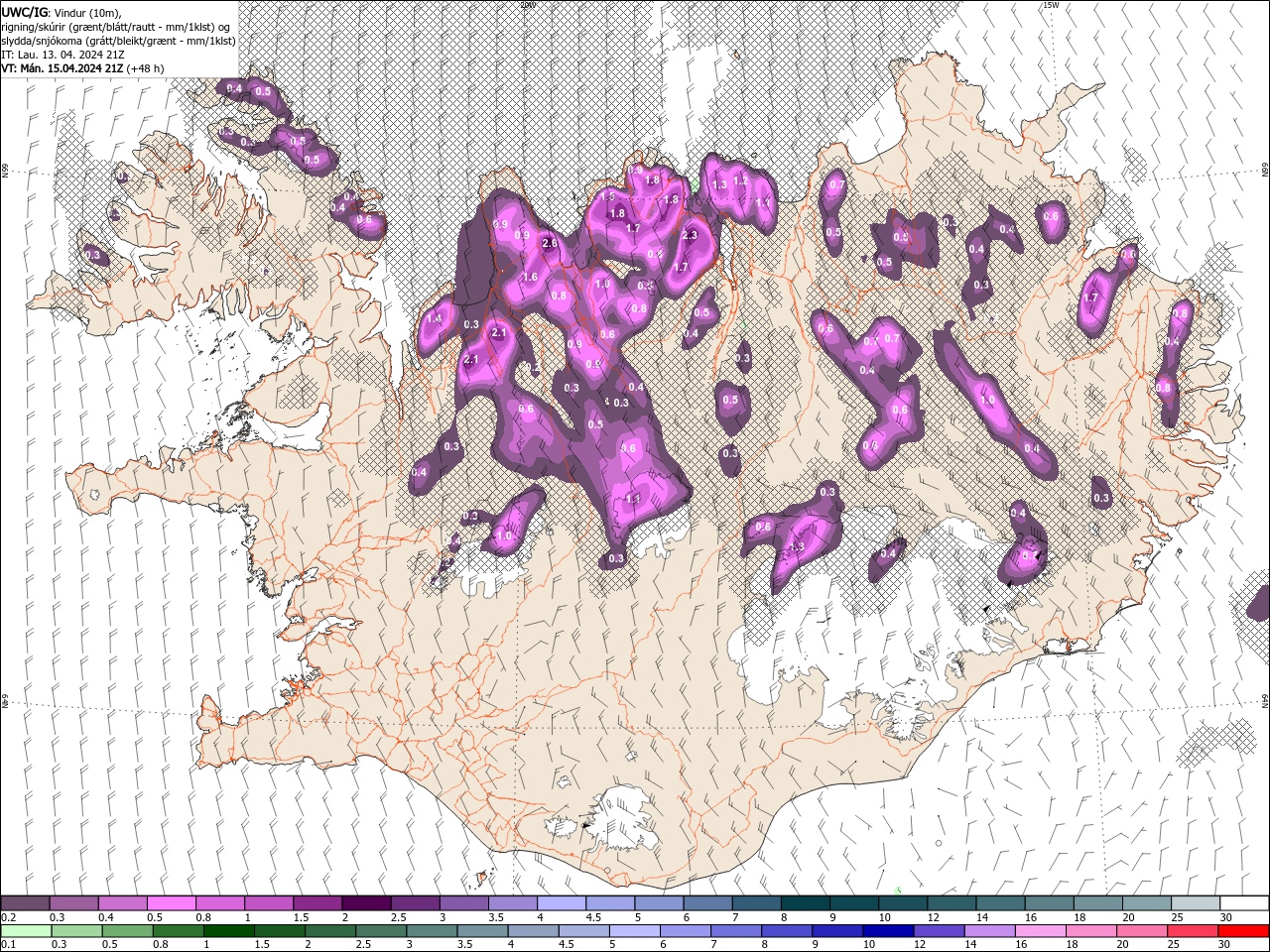The image size is (1270, 952).
Task: Click the '1.2' precipitation value on the map
Action: point(739,181)
